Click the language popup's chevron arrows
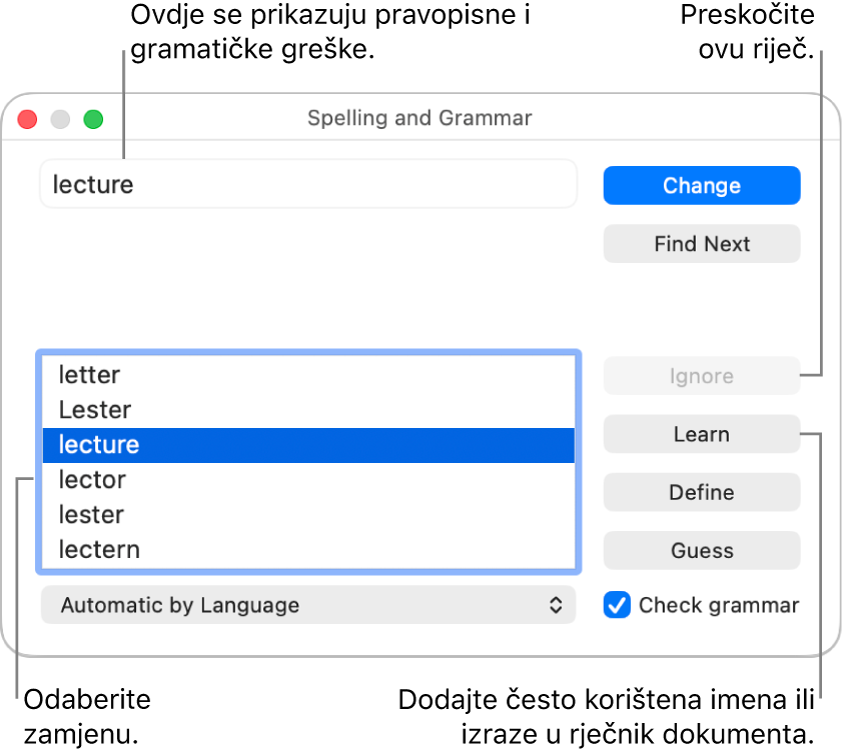 click(560, 605)
